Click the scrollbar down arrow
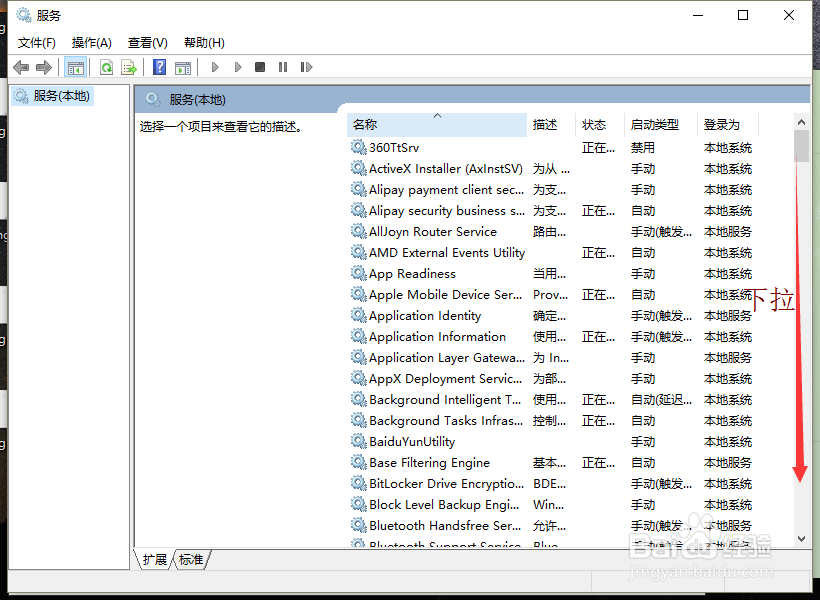Screen dimensions: 820x600 801,538
